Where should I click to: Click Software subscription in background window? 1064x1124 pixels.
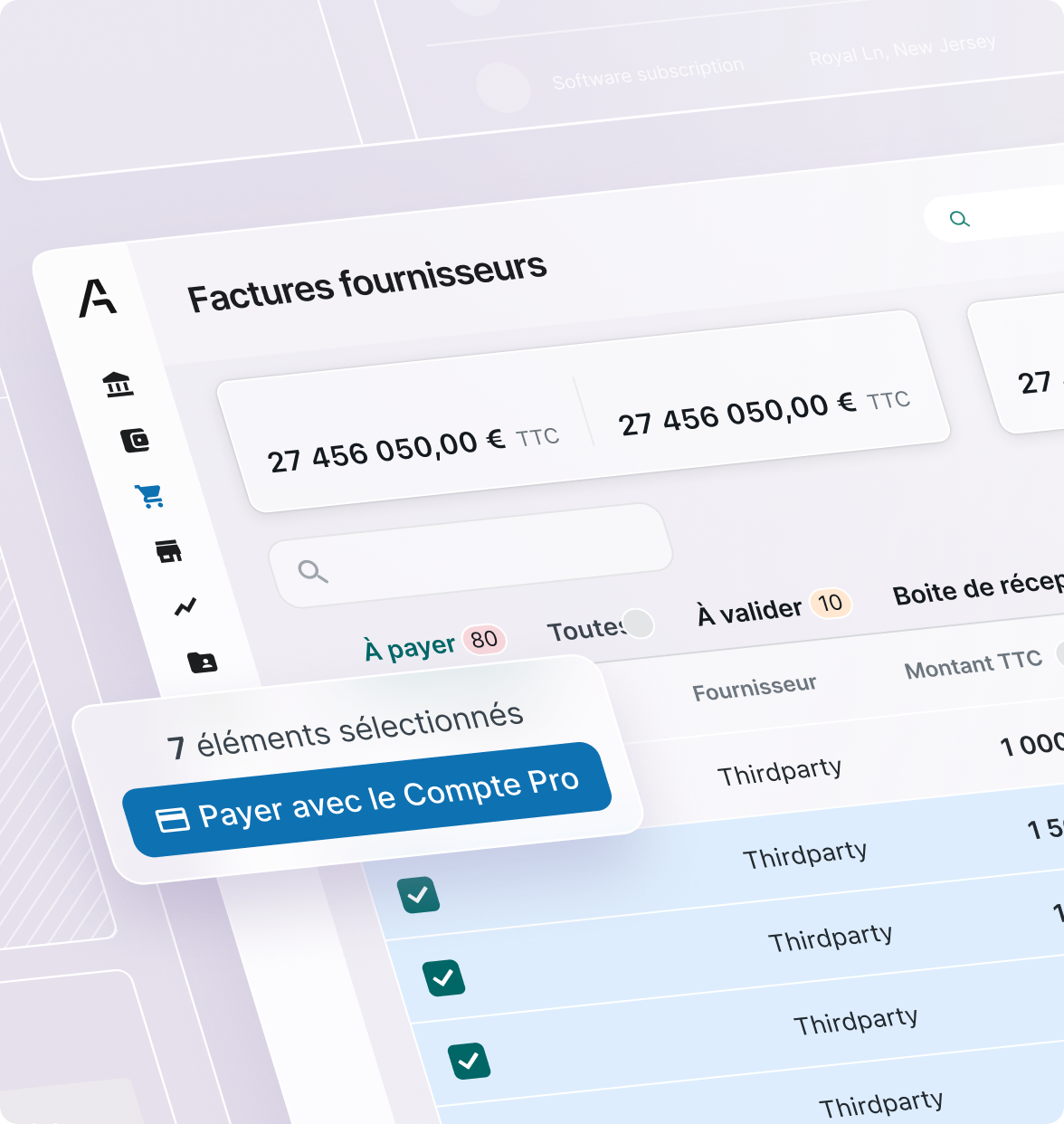coord(648,73)
